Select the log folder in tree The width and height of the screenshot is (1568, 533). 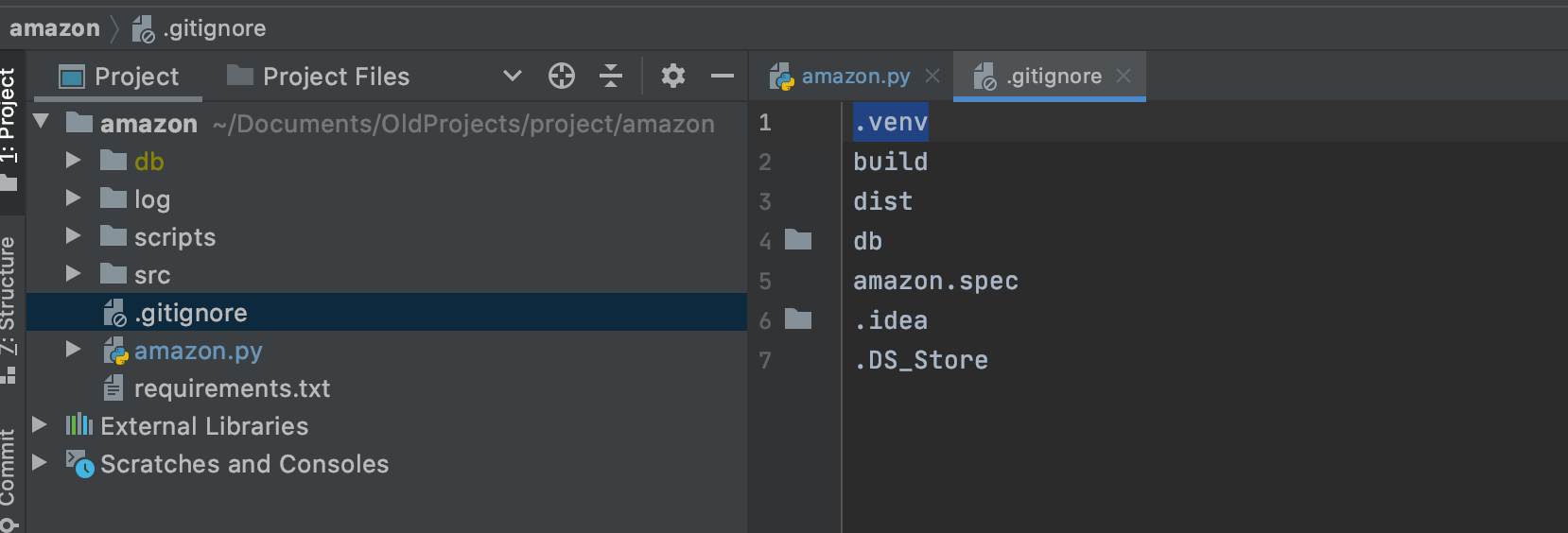coord(152,199)
